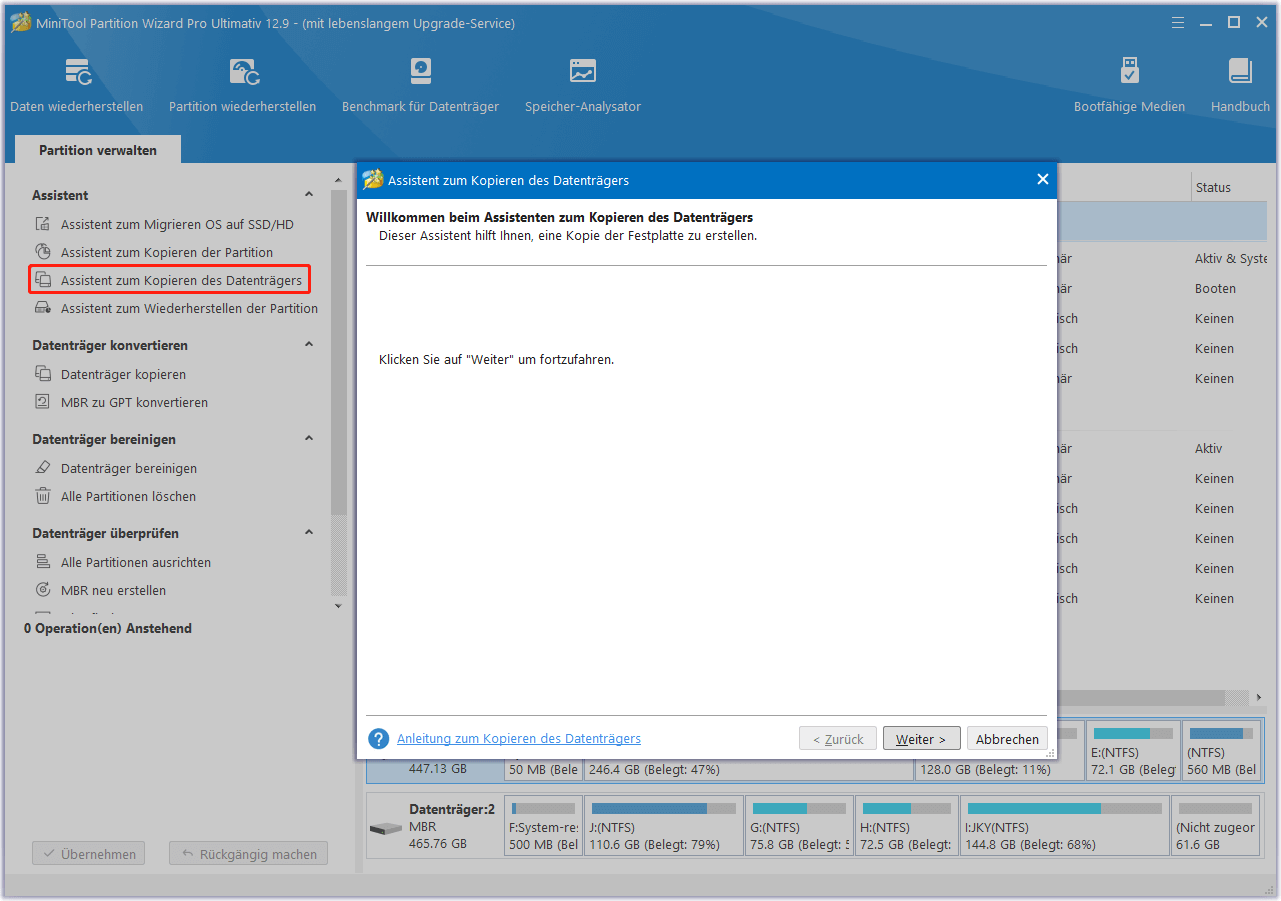Viewport: 1281px width, 901px height.
Task: Click the Wiederherstellen der Partition wizard icon
Action: [42, 308]
